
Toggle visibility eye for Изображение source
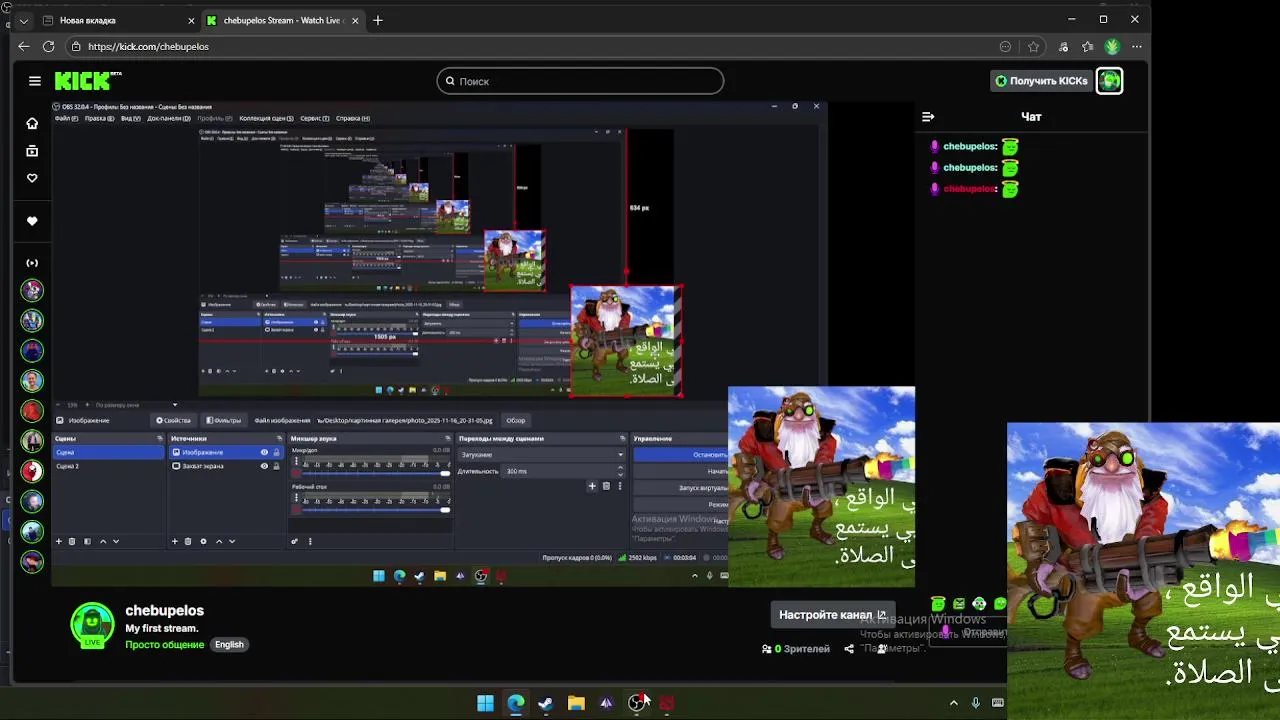click(264, 452)
